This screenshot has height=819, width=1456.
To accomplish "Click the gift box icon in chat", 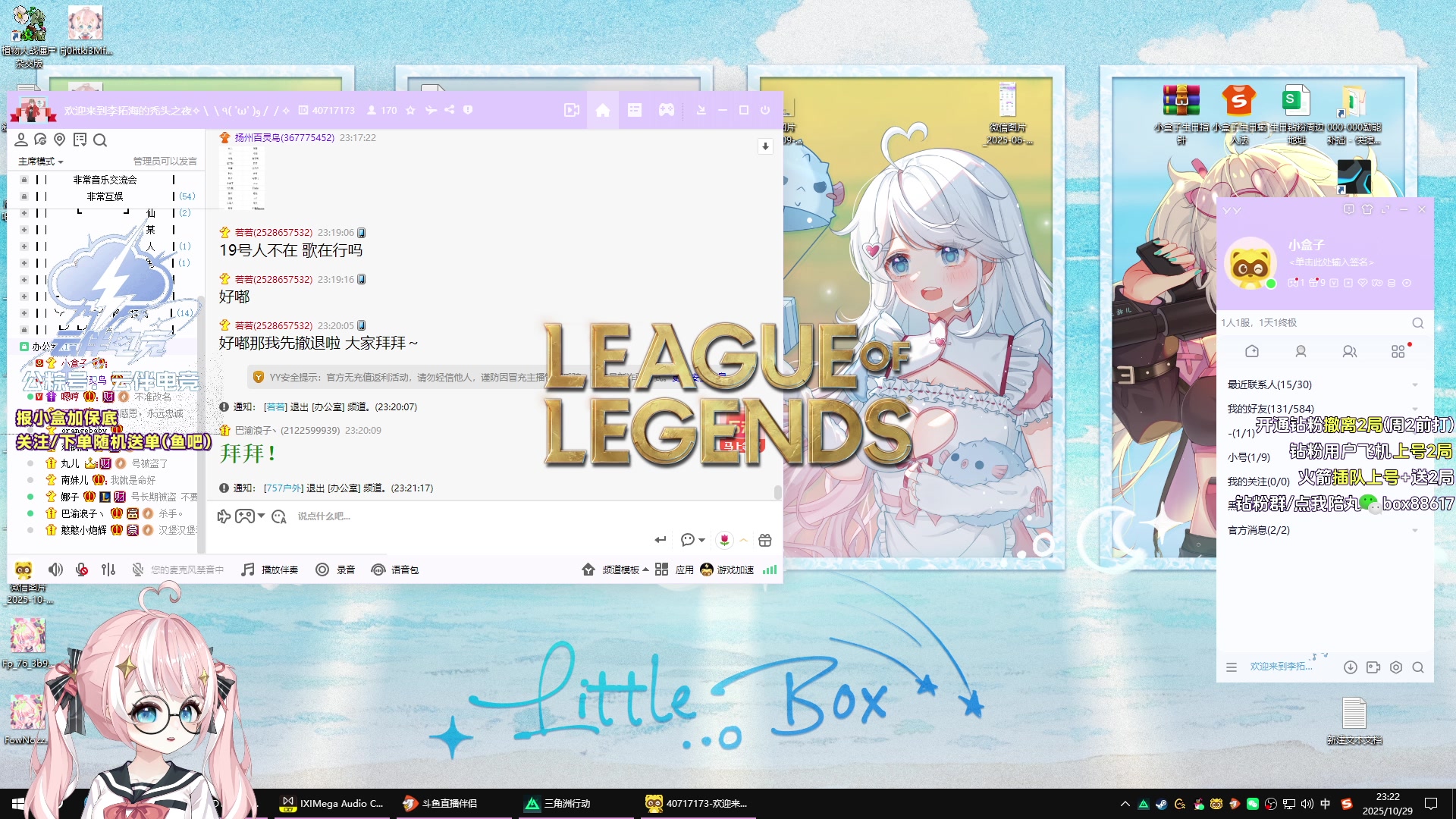I will click(x=764, y=540).
